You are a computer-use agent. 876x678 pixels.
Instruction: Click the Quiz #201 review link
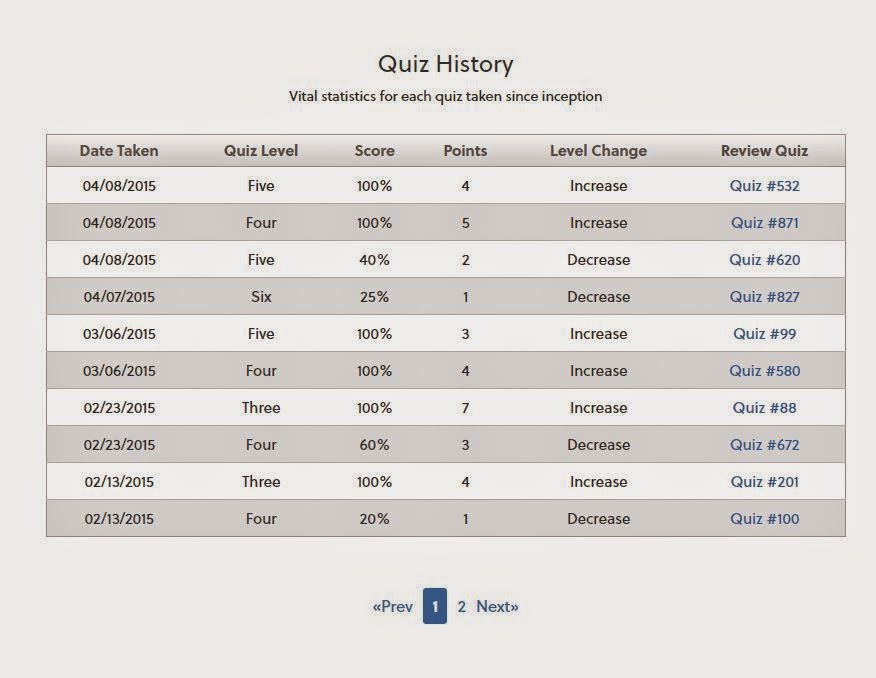(x=764, y=482)
